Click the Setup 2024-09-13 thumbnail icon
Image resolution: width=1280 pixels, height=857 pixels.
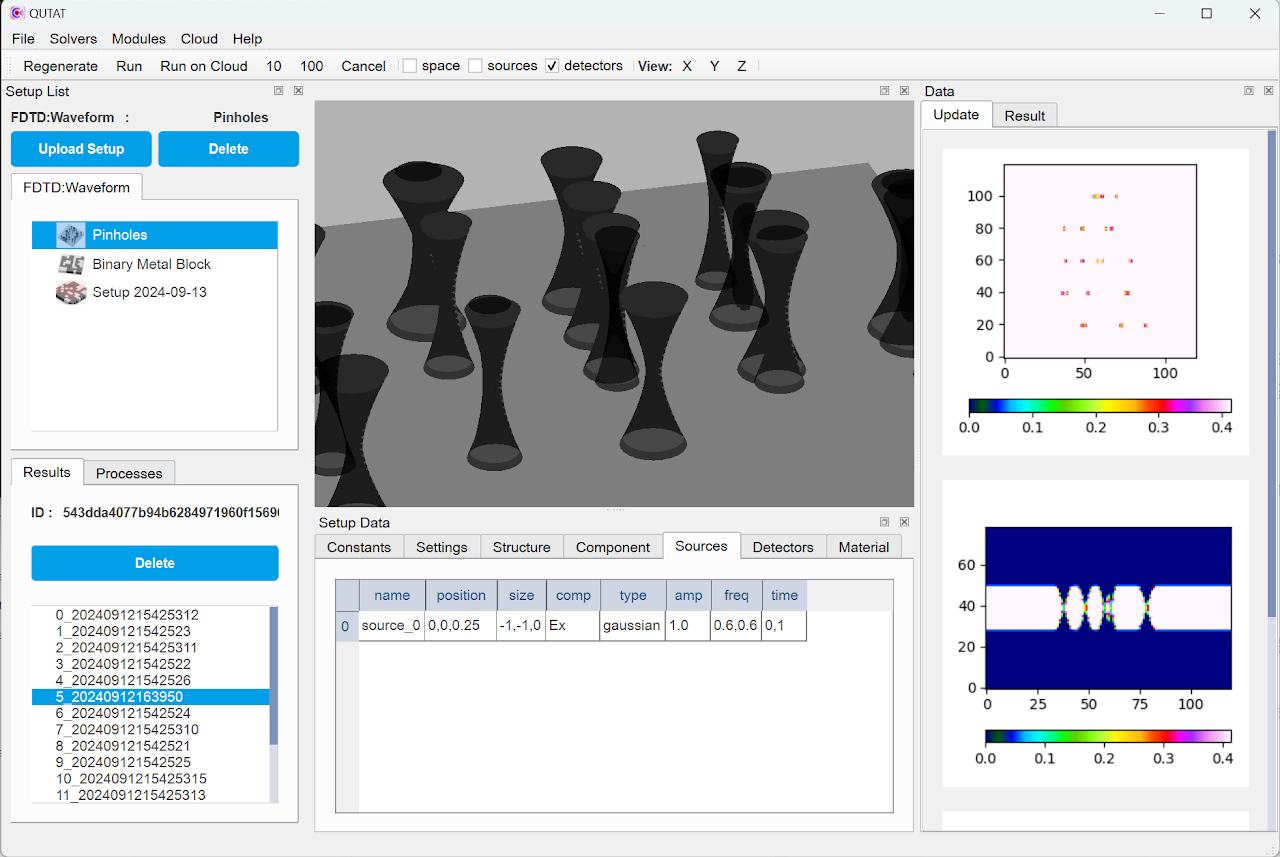coord(70,292)
